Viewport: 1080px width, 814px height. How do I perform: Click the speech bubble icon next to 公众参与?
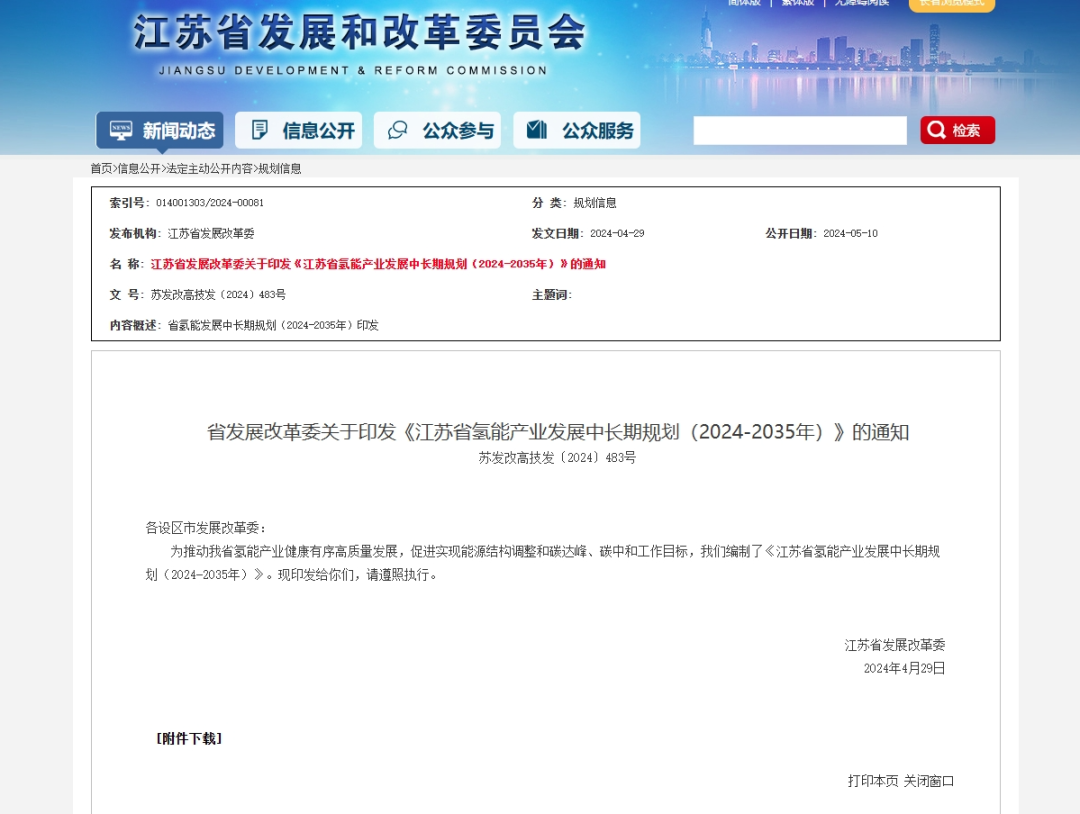(399, 129)
